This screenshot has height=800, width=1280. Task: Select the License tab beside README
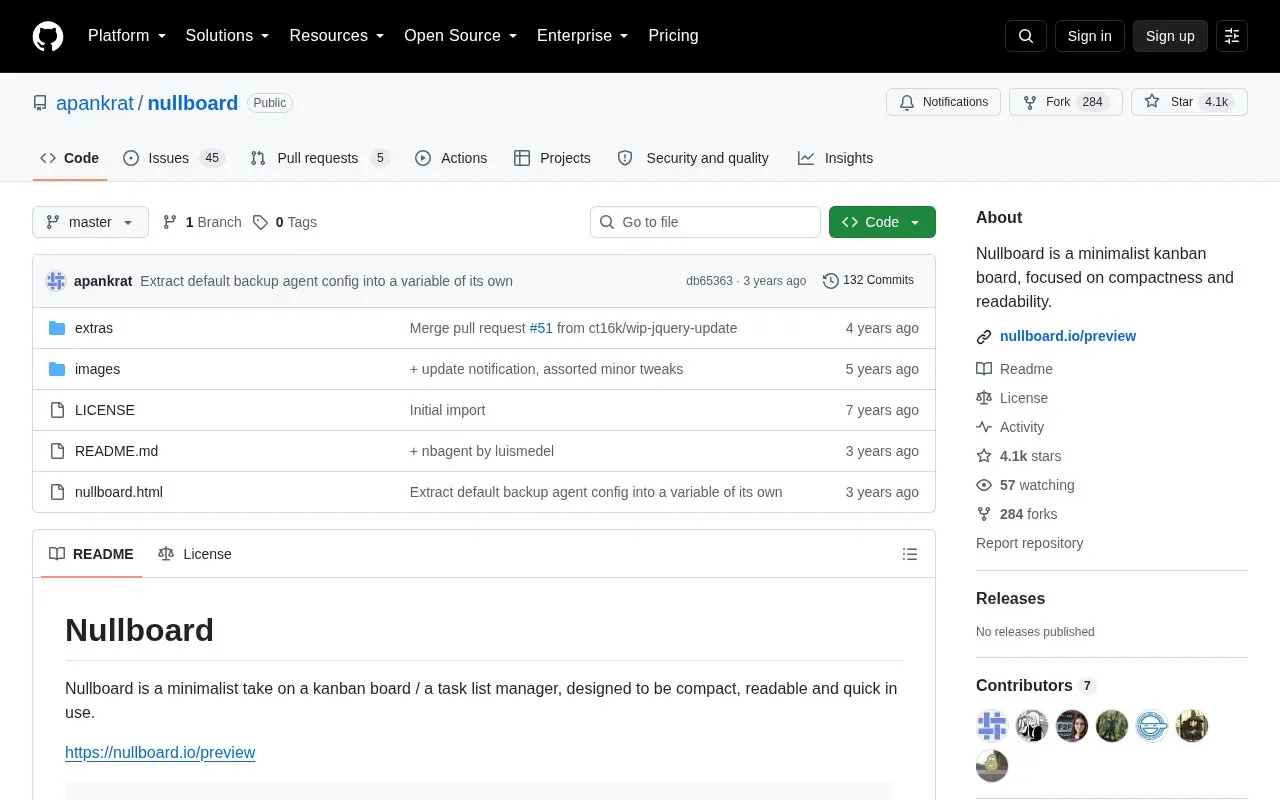click(195, 554)
